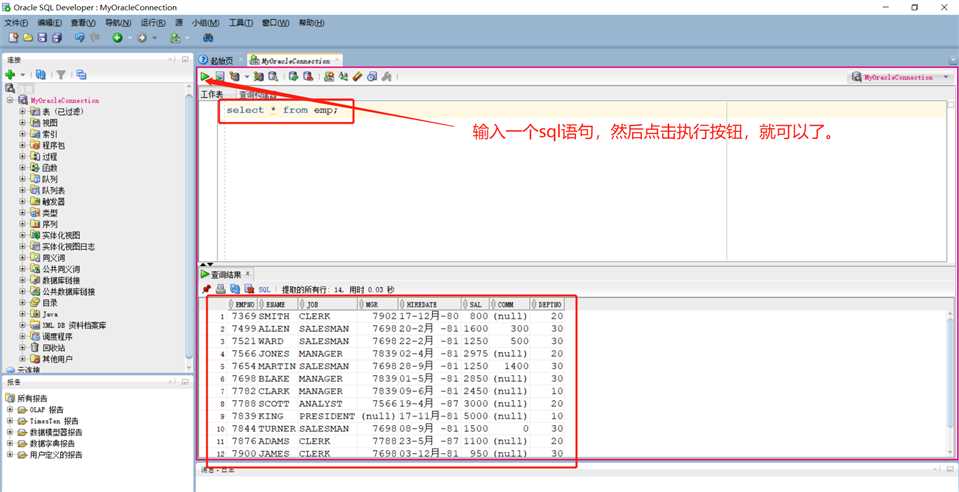Image resolution: width=959 pixels, height=492 pixels.
Task: Open the 查看(V) menu
Action: click(x=83, y=23)
